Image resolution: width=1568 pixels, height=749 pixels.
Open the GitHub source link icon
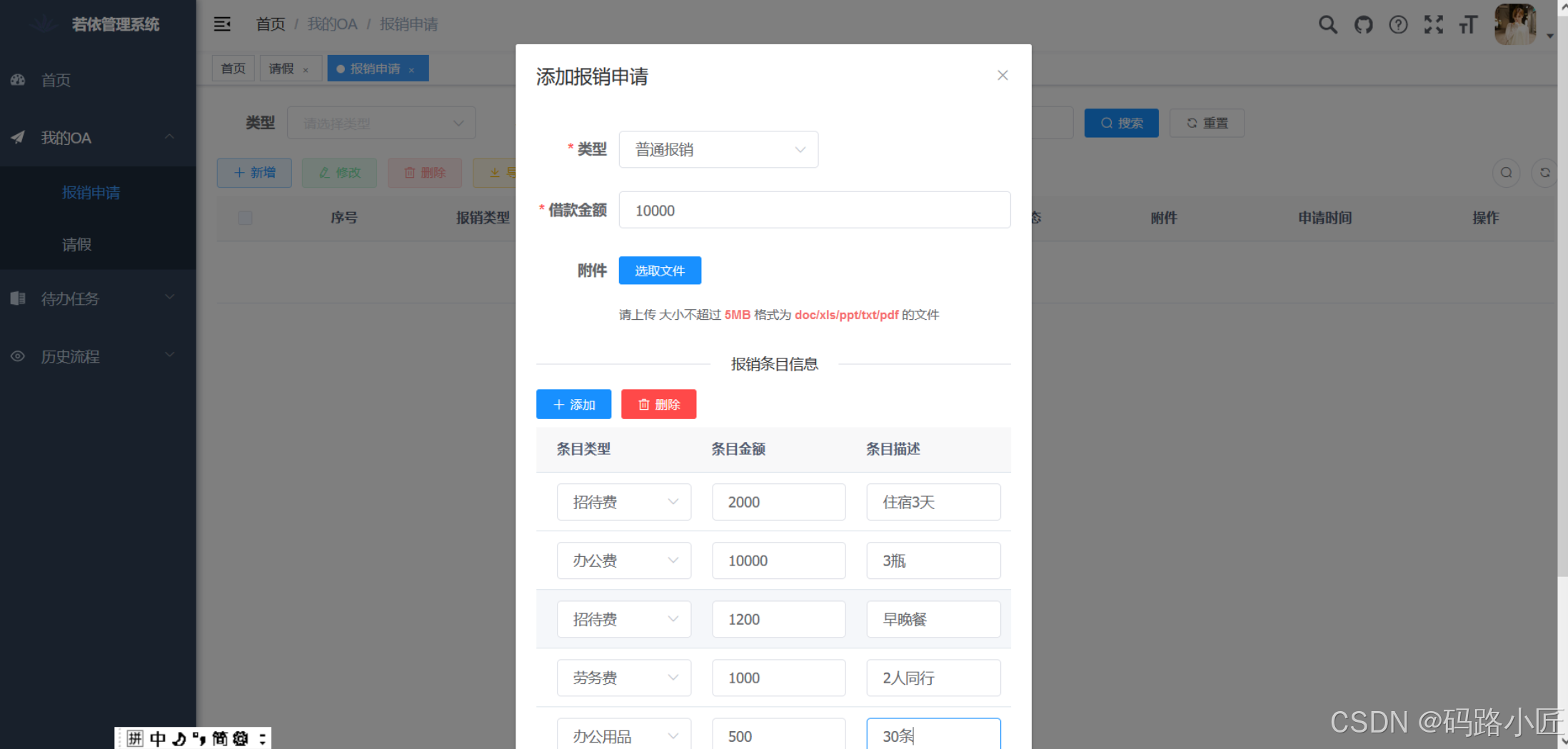(x=1363, y=24)
